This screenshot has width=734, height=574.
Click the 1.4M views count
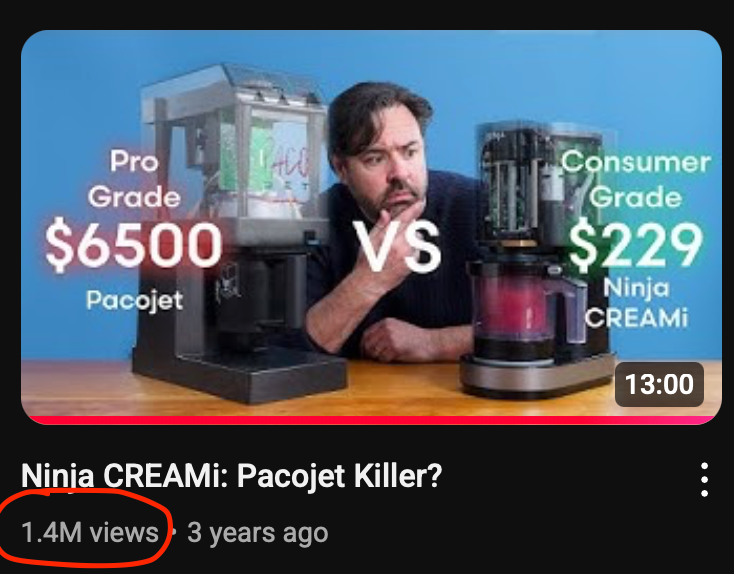tap(90, 533)
